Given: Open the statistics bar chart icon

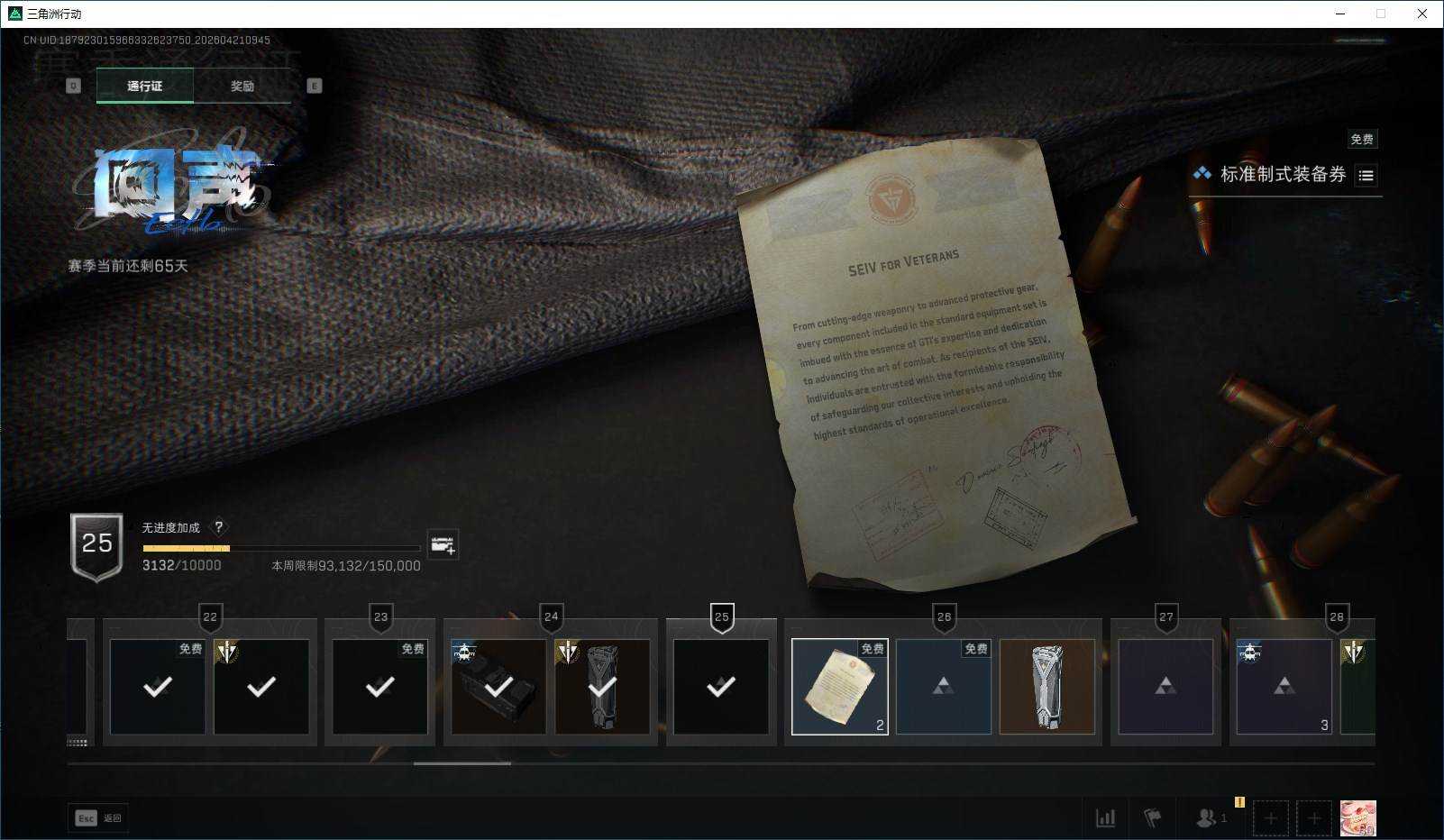Looking at the screenshot, I should pyautogui.click(x=1105, y=818).
